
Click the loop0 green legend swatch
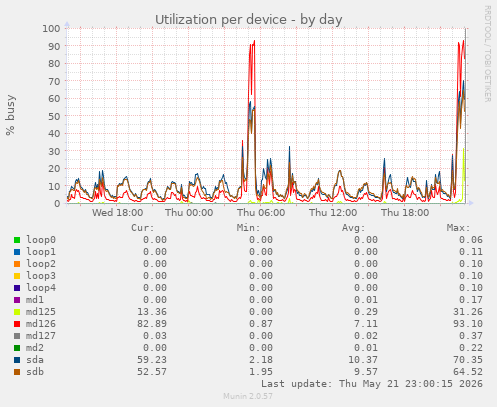point(17,240)
